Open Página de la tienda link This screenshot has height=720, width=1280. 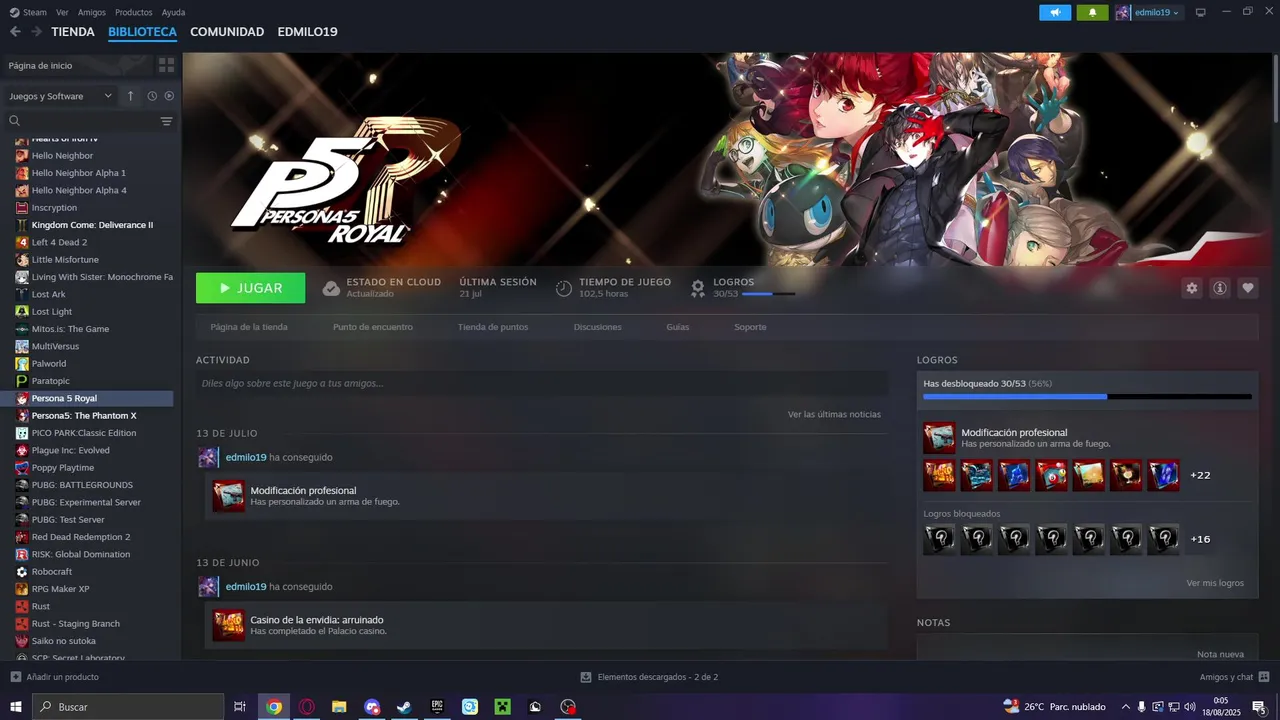coord(249,327)
